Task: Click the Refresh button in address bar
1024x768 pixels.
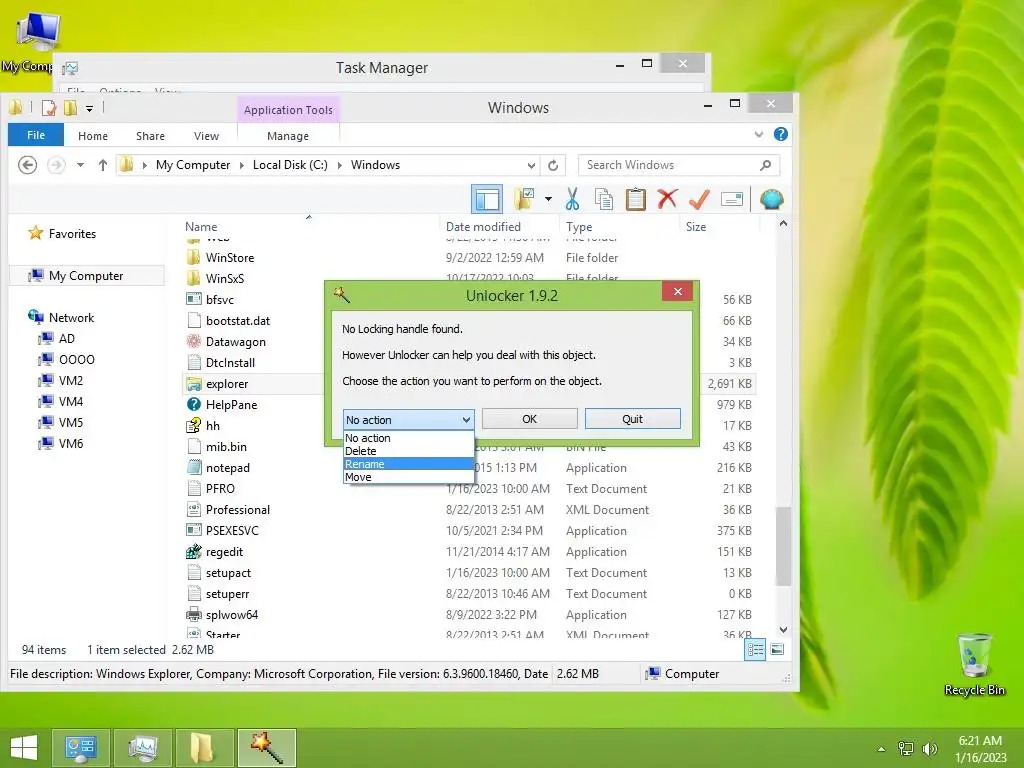Action: click(553, 165)
